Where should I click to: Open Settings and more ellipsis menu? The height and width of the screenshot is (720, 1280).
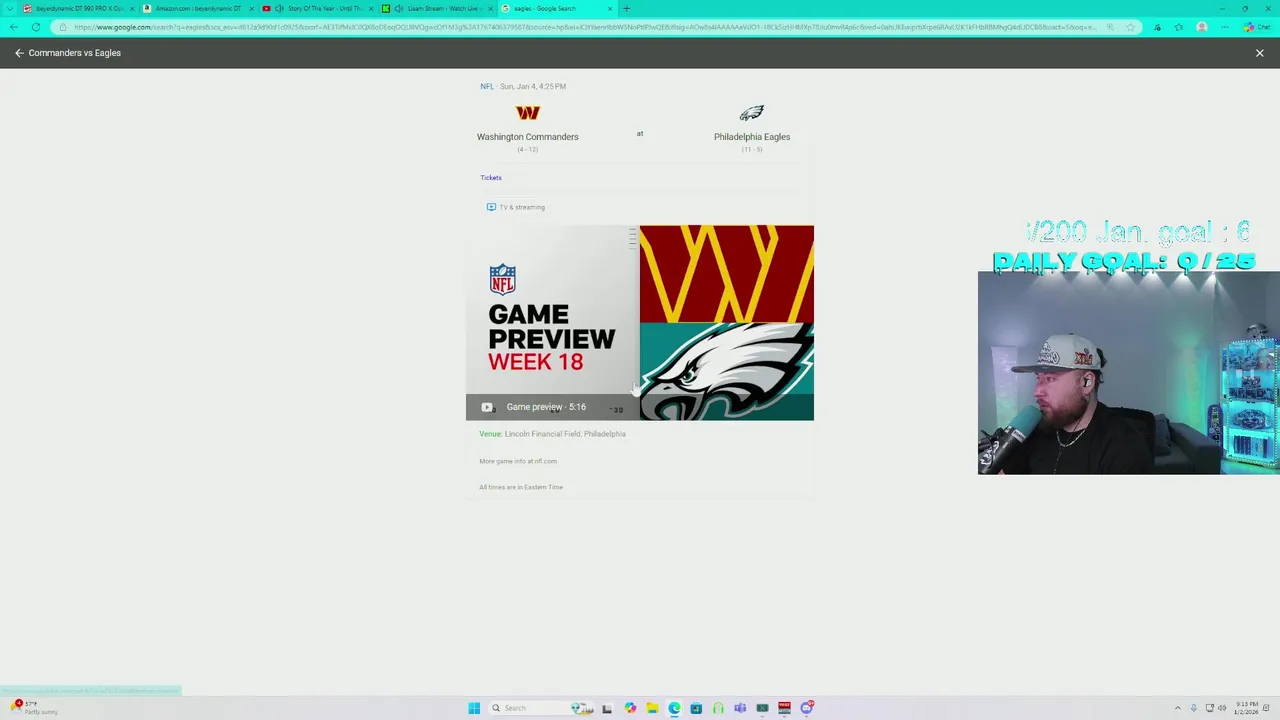point(1225,27)
